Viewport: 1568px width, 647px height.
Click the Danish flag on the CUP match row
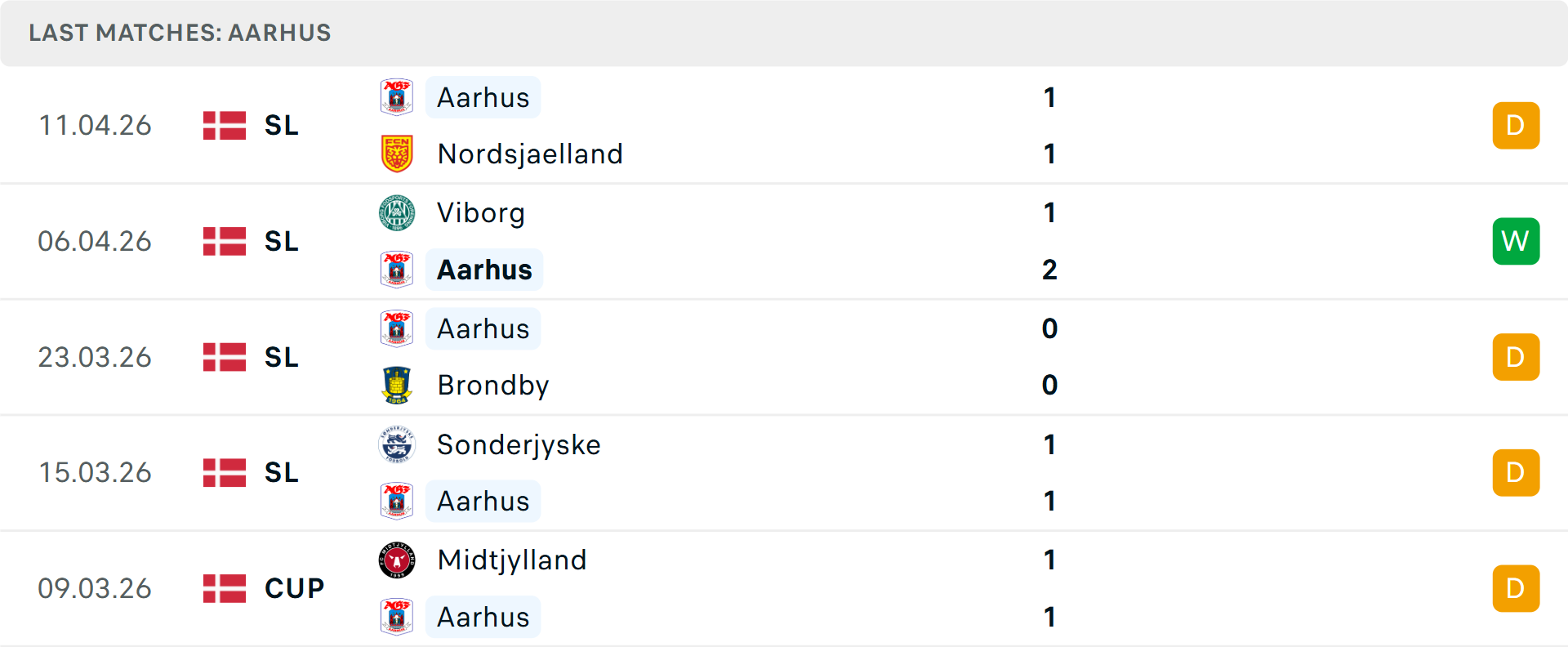[x=225, y=587]
